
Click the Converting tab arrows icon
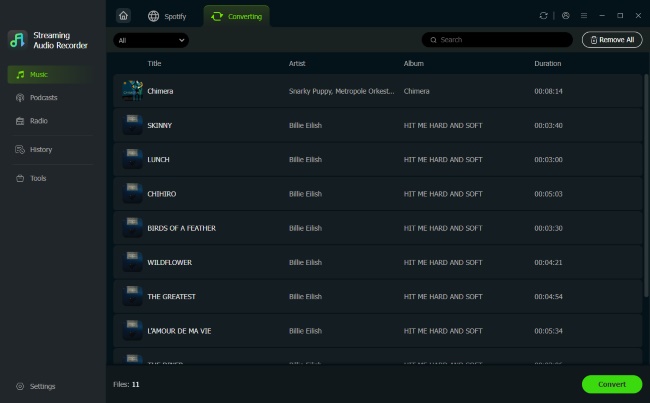point(217,16)
